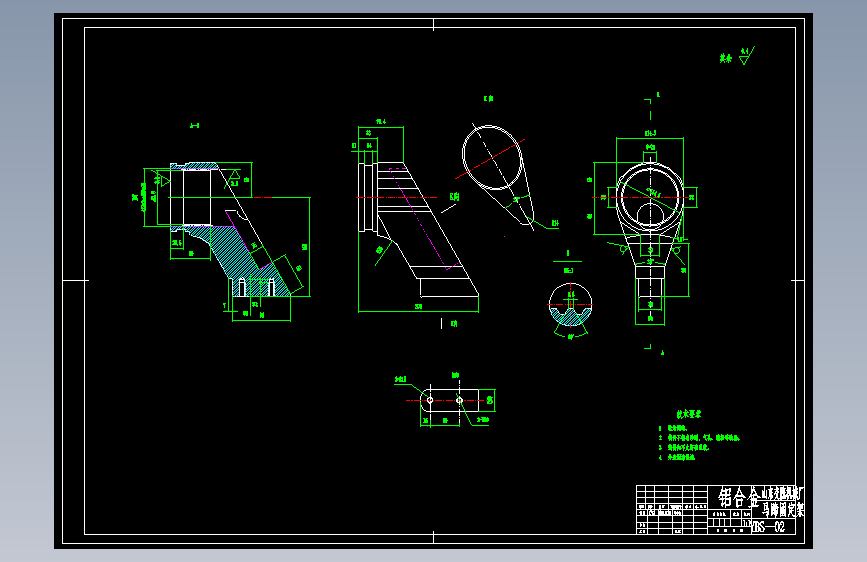Select the 技术要求 technical requirements heading

click(688, 414)
